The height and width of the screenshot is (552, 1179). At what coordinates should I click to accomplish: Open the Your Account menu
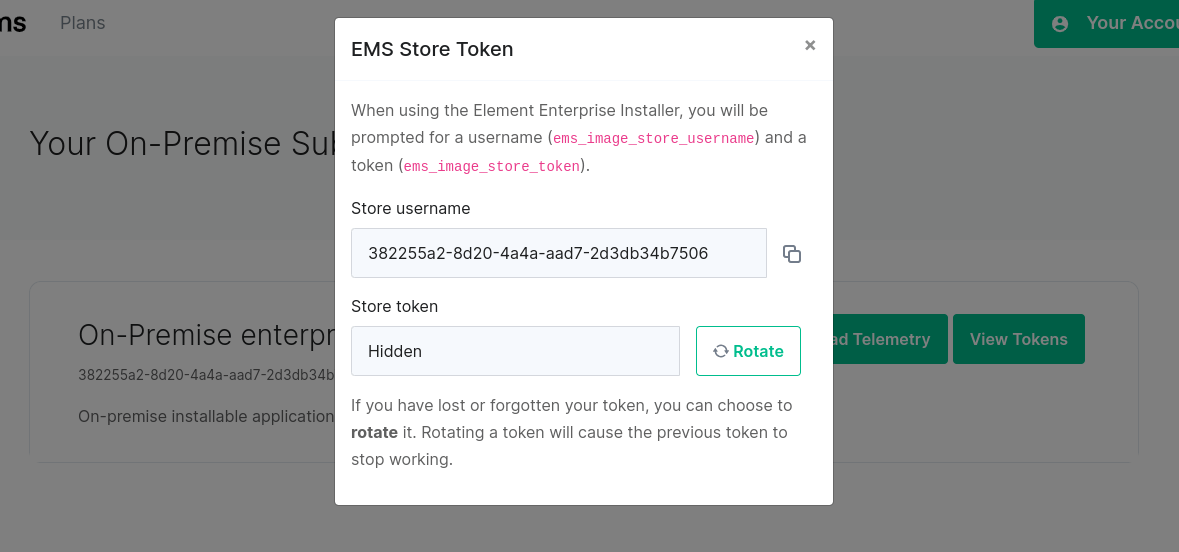(x=1106, y=23)
